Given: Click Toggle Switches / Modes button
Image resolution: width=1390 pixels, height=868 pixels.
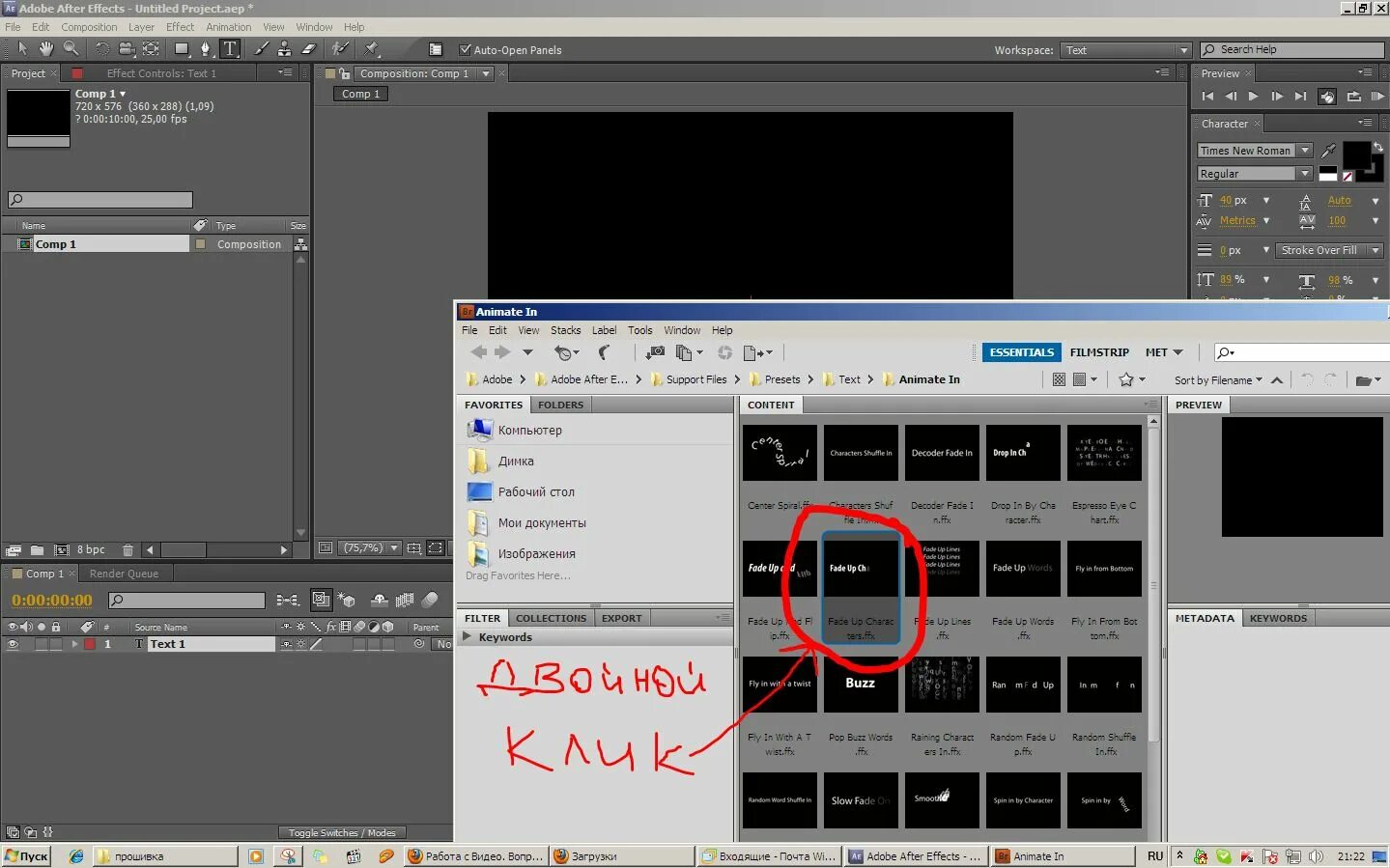Looking at the screenshot, I should (341, 832).
